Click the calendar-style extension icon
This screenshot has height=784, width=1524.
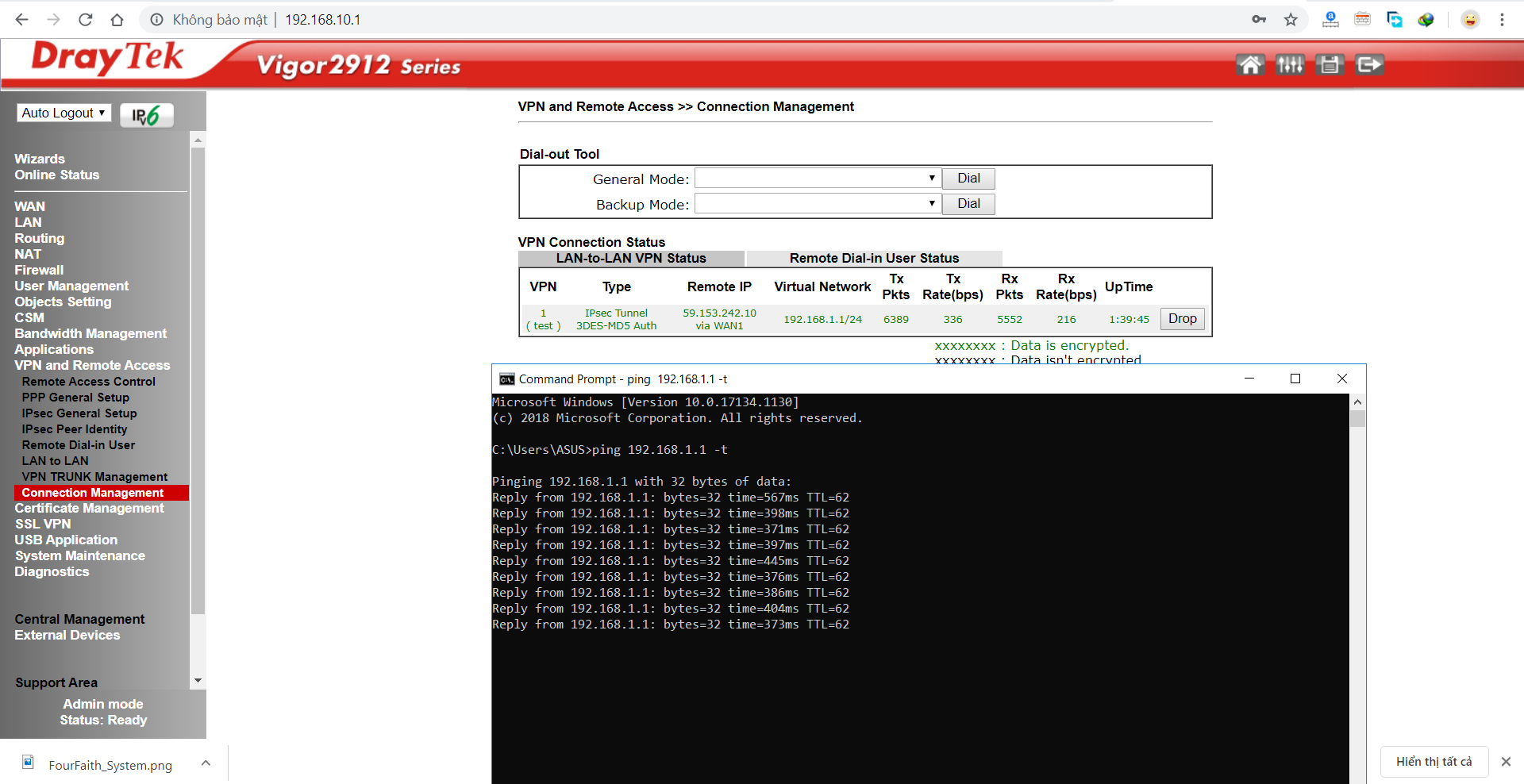[x=1362, y=19]
